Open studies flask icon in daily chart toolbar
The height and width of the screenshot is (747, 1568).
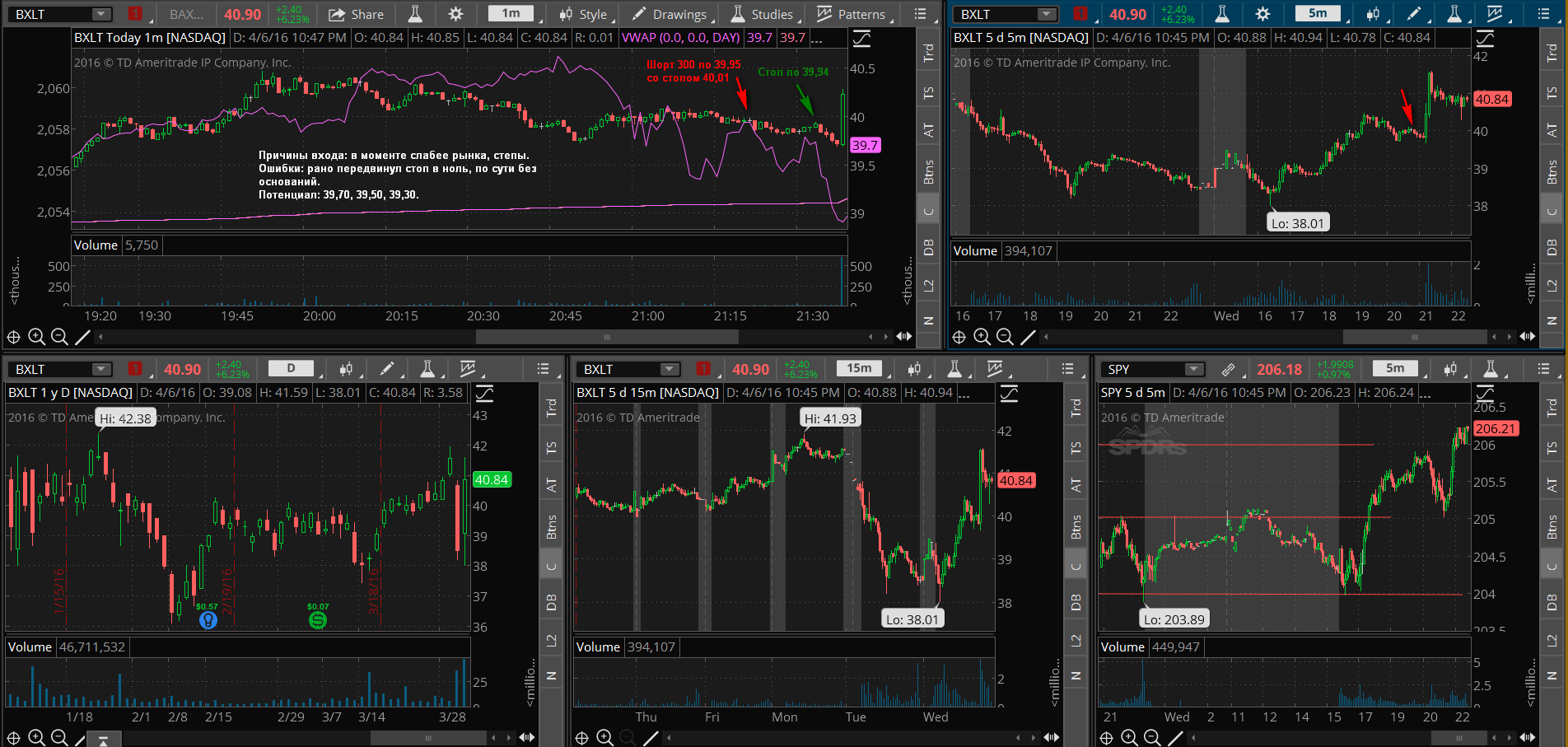(427, 369)
